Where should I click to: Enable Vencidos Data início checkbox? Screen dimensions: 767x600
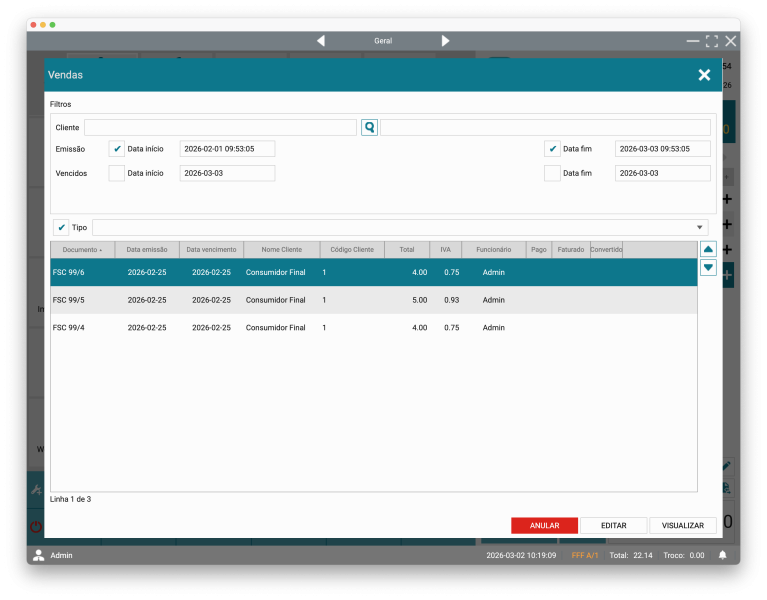point(117,173)
